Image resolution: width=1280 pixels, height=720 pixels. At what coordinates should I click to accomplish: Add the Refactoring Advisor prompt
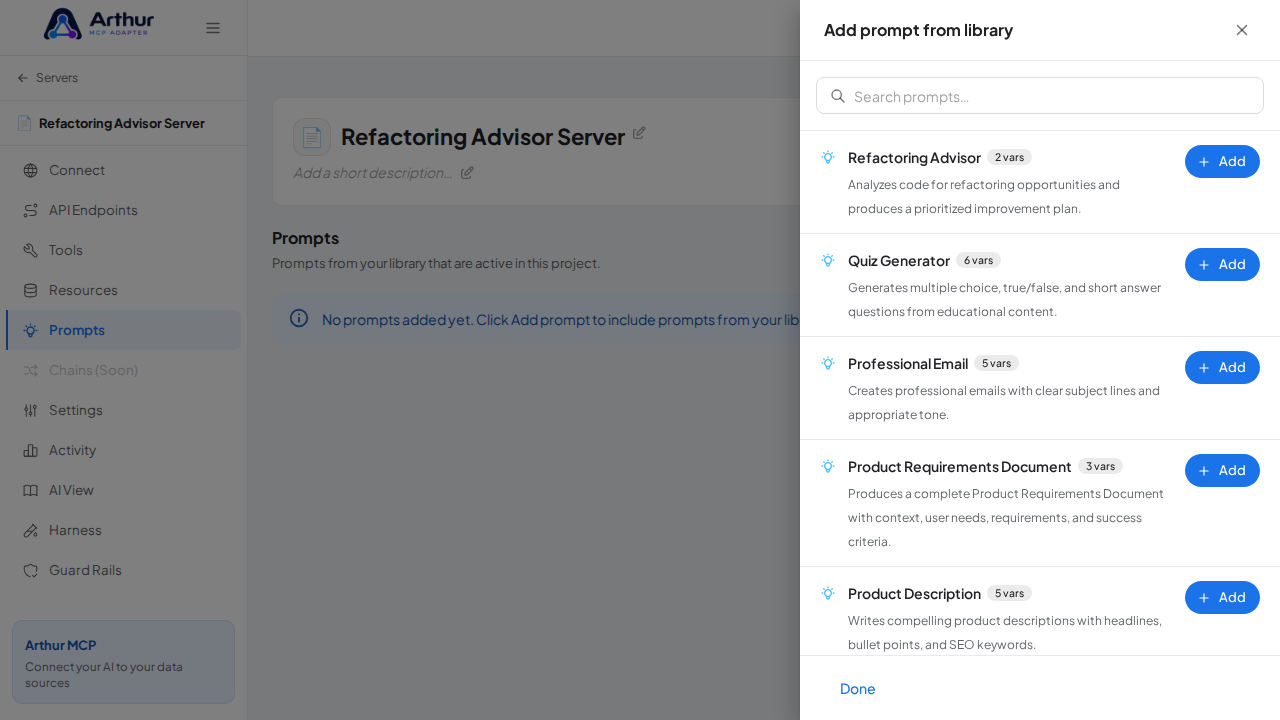tap(1222, 161)
